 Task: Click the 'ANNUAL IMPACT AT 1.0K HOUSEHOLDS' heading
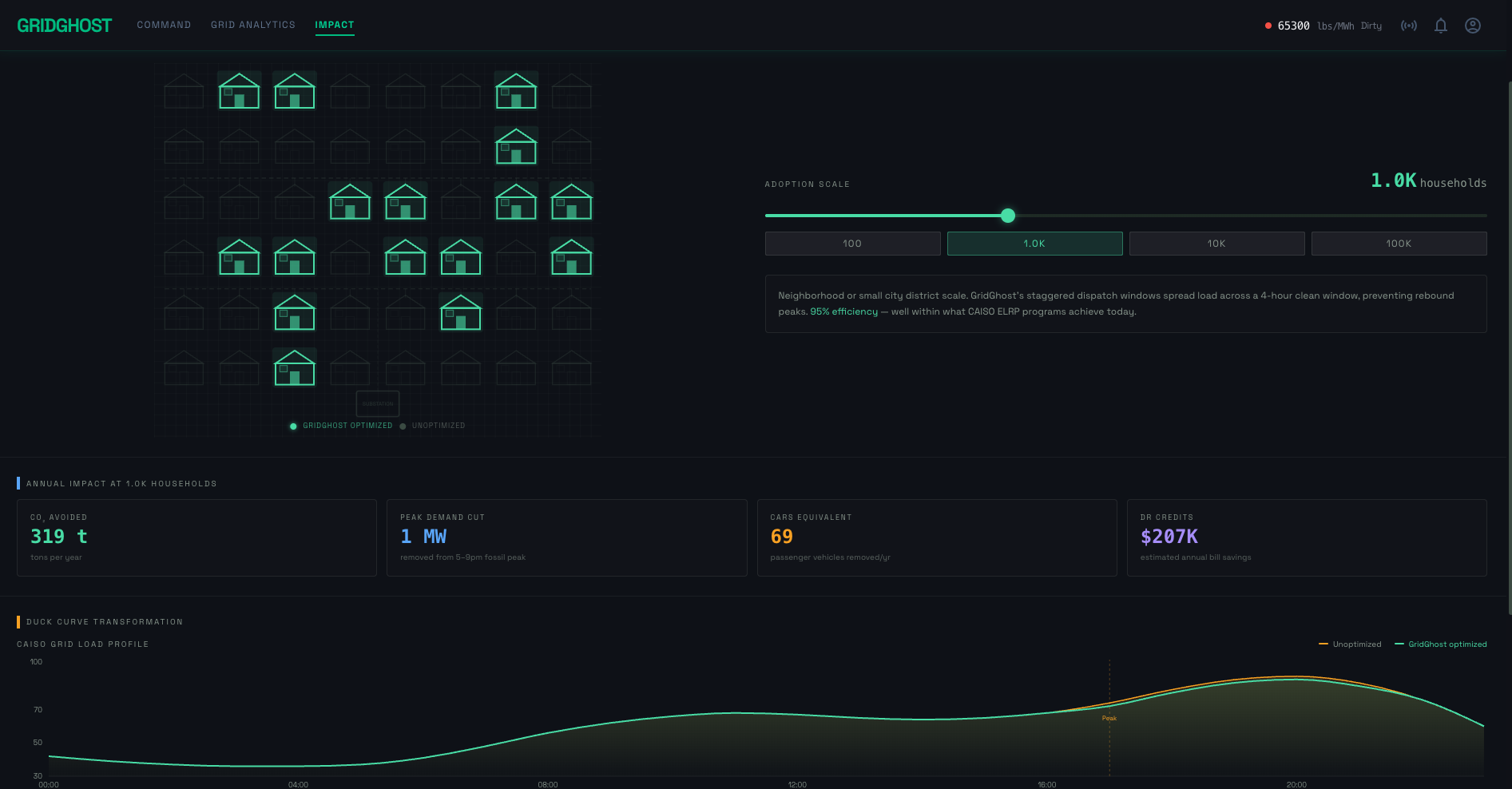click(121, 484)
